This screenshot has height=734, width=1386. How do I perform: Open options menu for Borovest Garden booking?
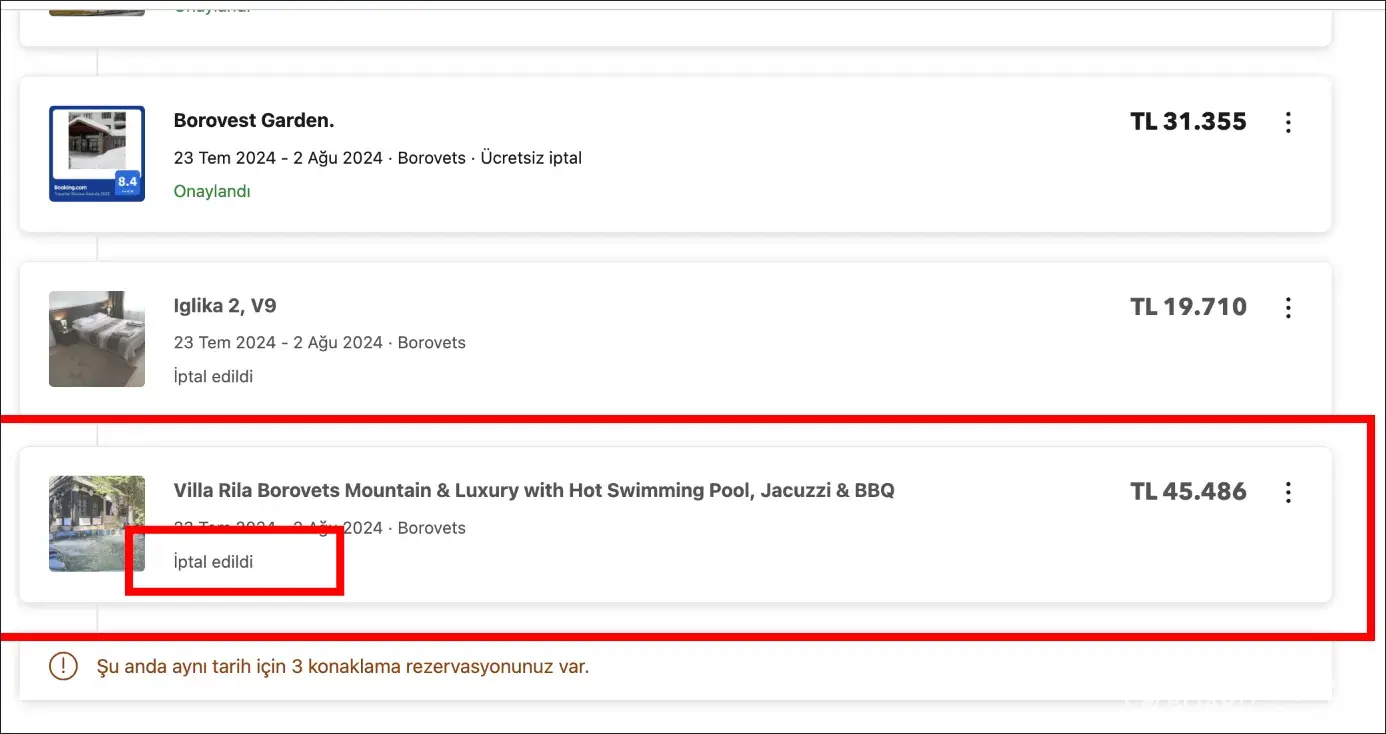tap(1288, 122)
